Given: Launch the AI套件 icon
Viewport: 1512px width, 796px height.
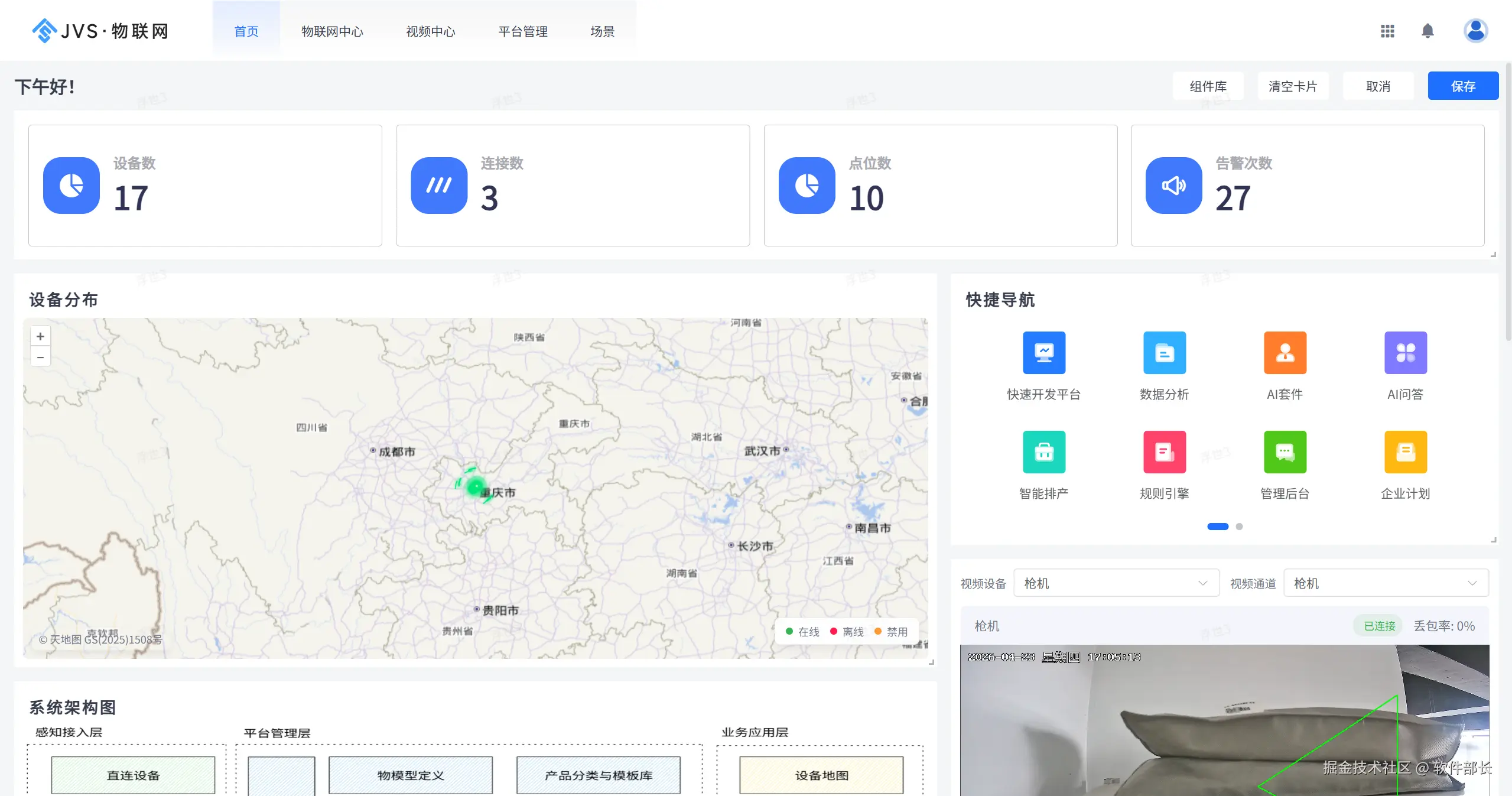Looking at the screenshot, I should tap(1285, 353).
